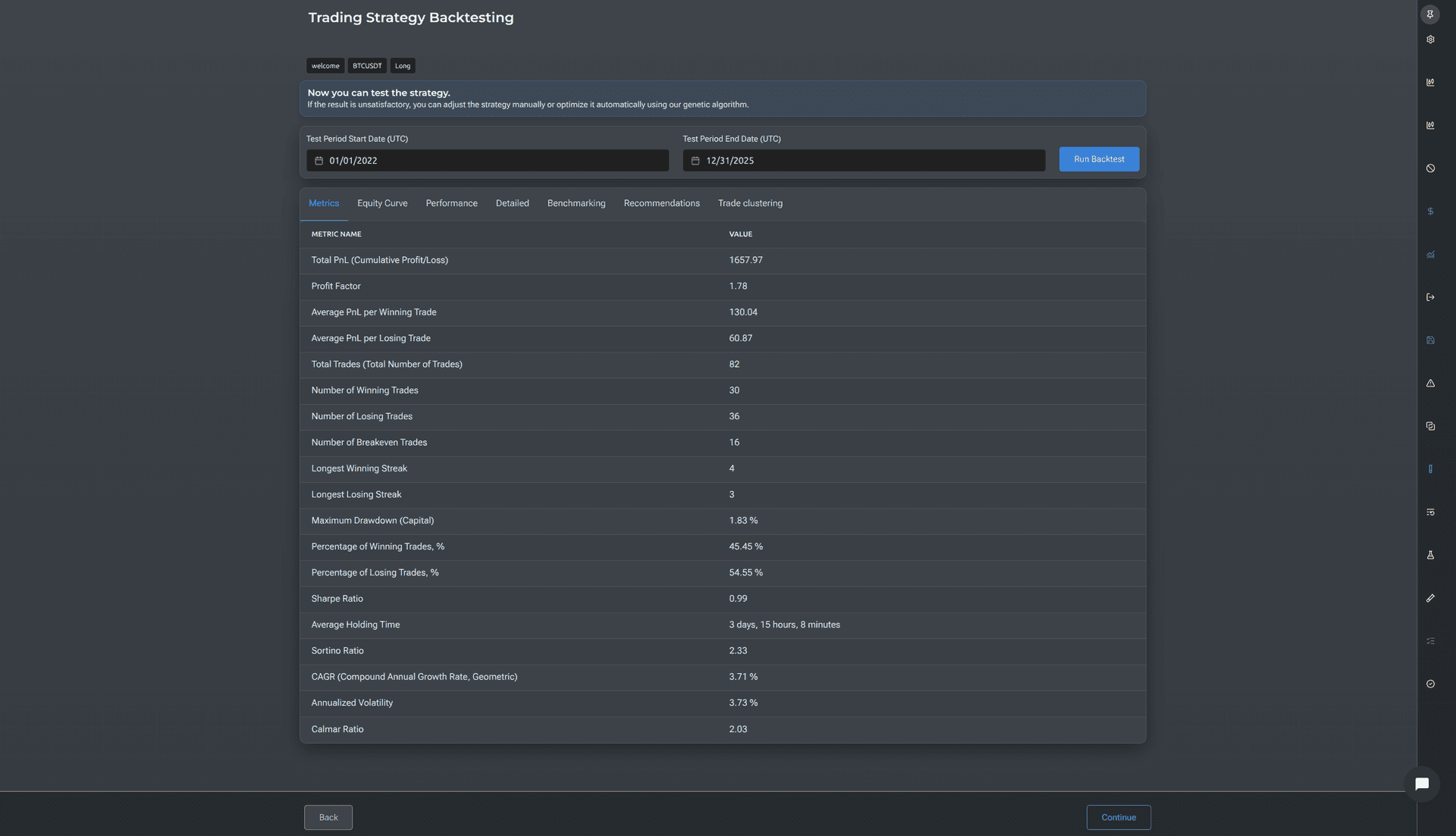Click the Annualized Volatility label
This screenshot has height=836, width=1456.
click(352, 703)
